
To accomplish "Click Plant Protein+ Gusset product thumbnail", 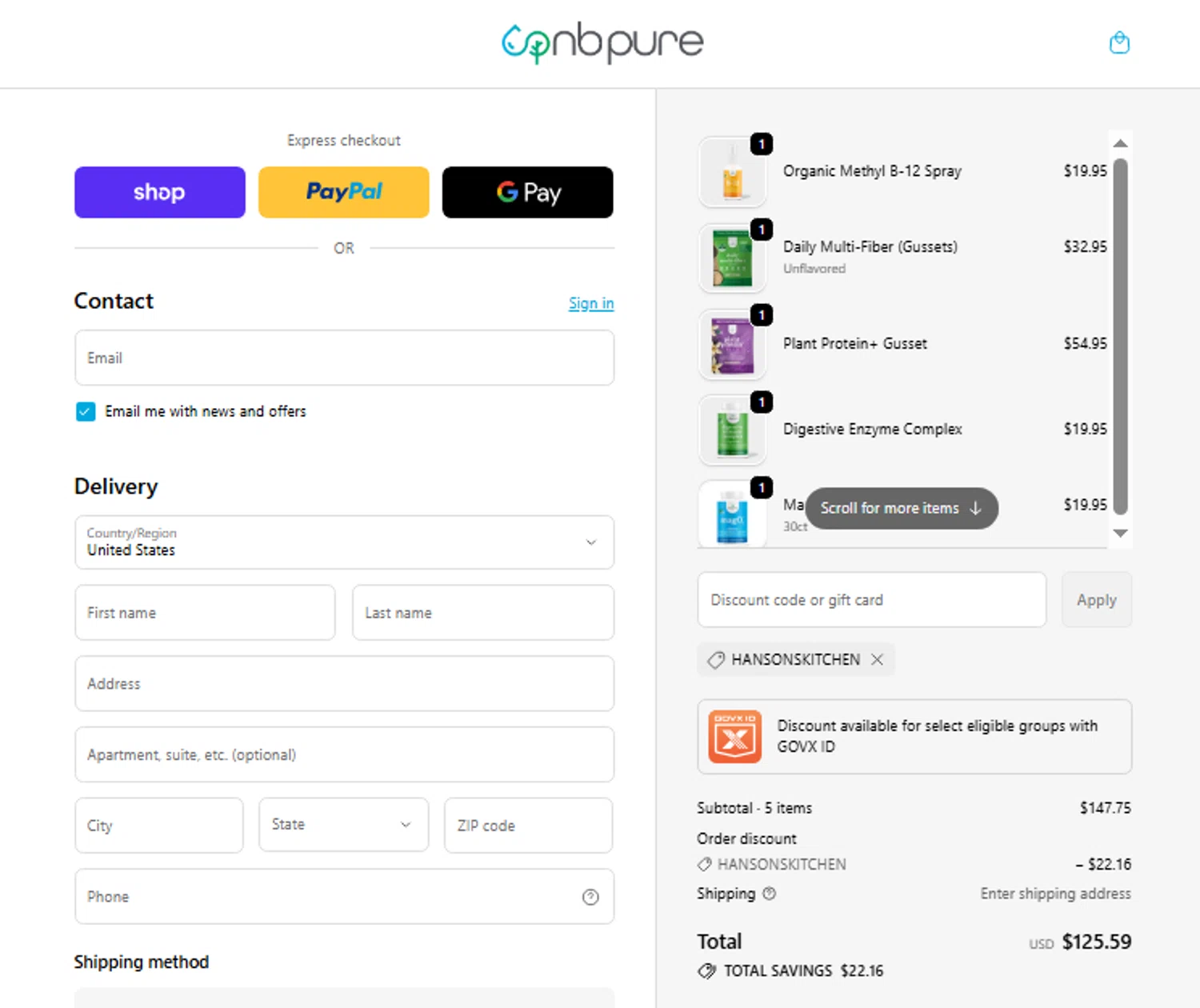I will click(x=732, y=344).
